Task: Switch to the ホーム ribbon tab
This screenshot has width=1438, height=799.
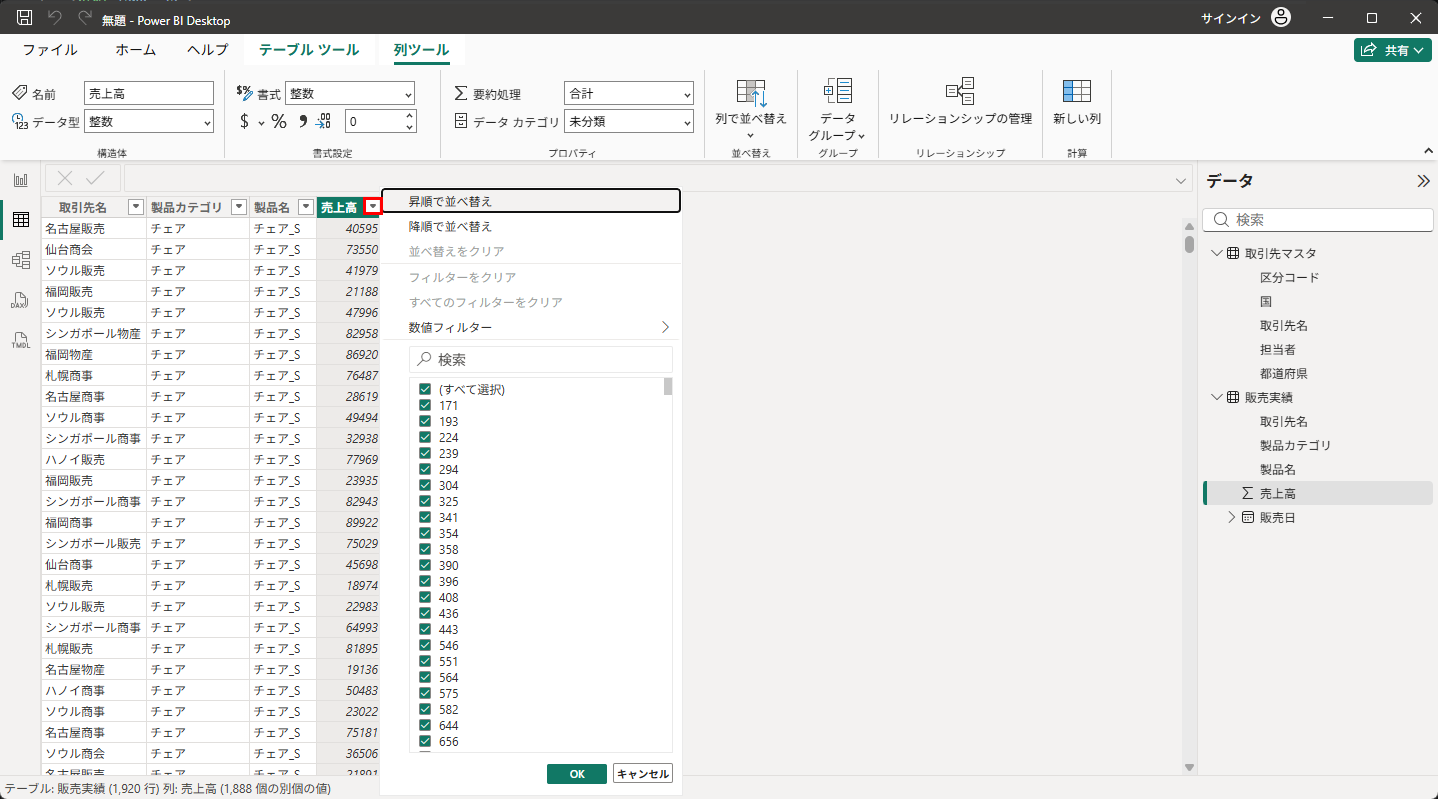Action: (x=135, y=49)
